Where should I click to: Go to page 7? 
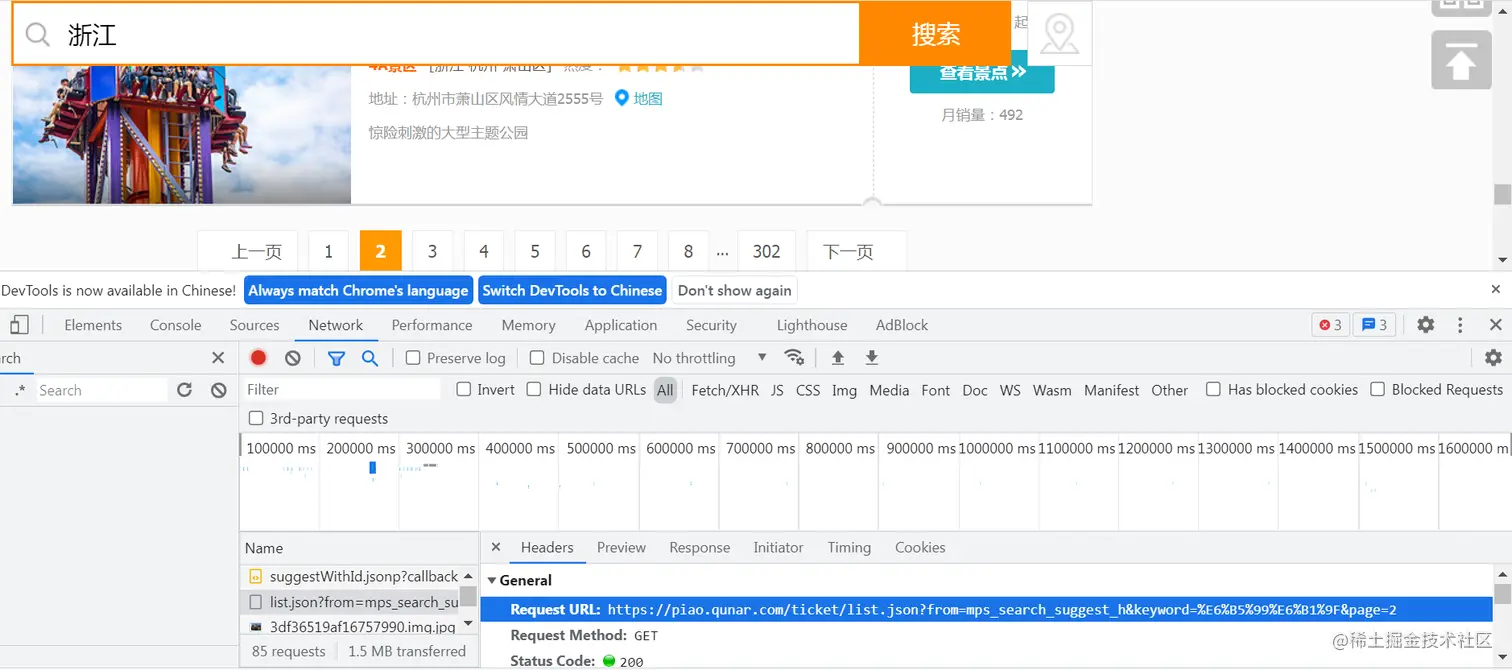637,251
